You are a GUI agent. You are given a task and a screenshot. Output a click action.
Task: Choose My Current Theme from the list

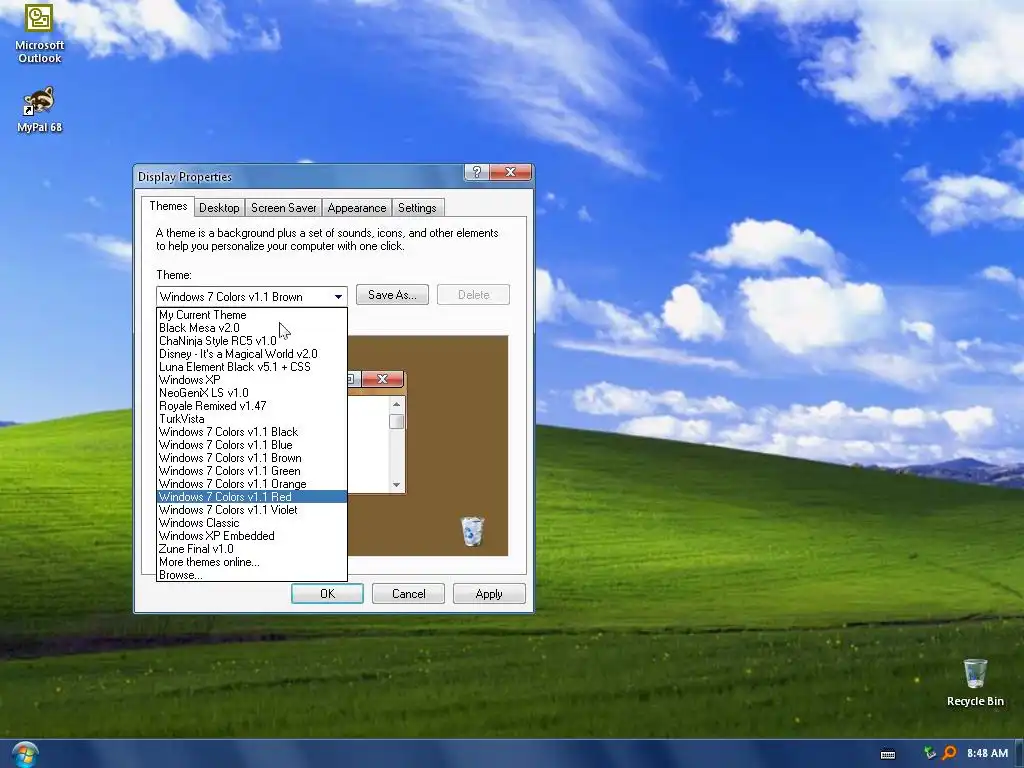coord(251,315)
